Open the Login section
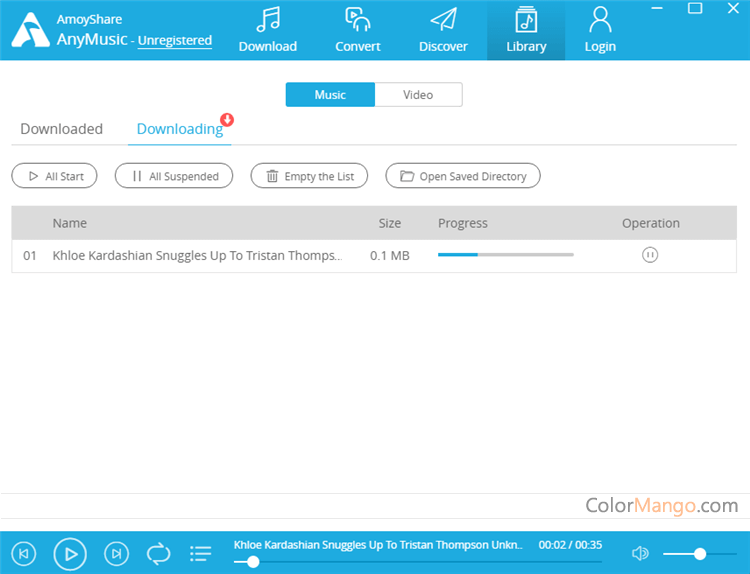750x574 pixels. [600, 30]
